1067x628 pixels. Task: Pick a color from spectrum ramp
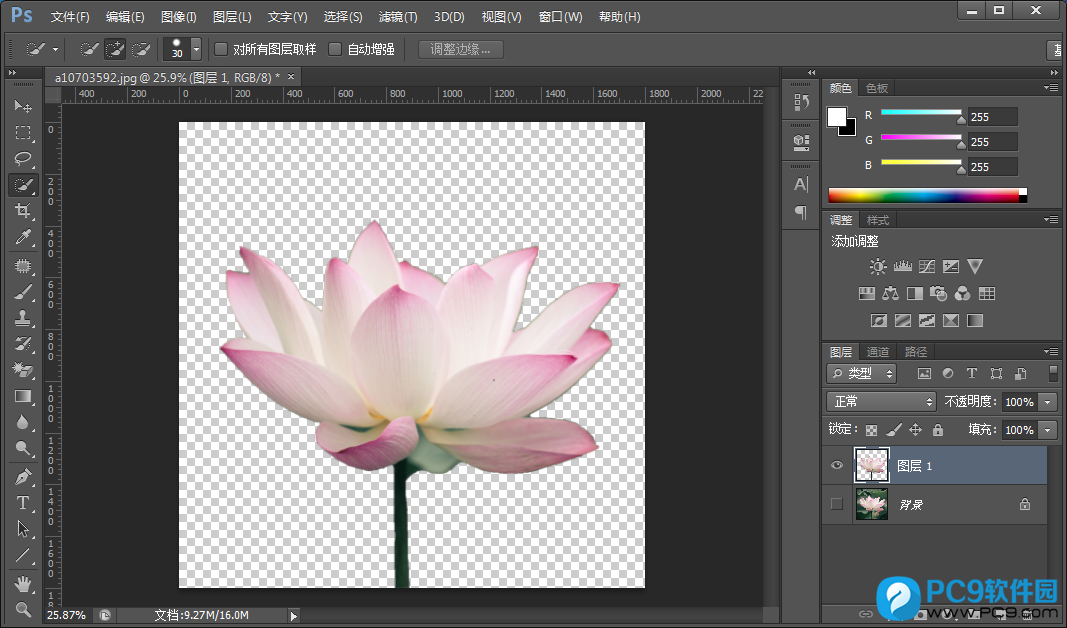pyautogui.click(x=928, y=196)
